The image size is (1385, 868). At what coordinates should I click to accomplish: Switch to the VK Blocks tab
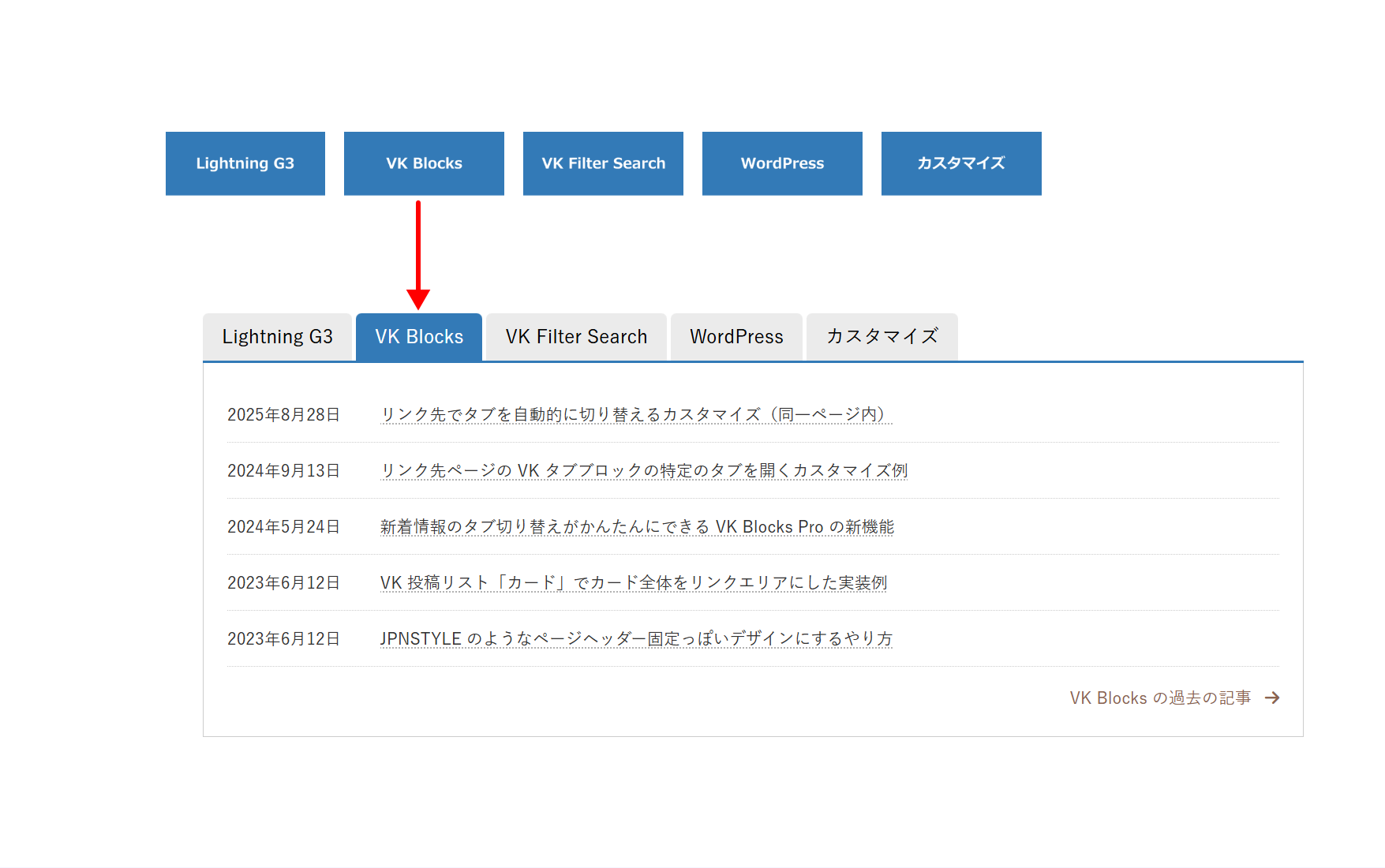tap(419, 336)
